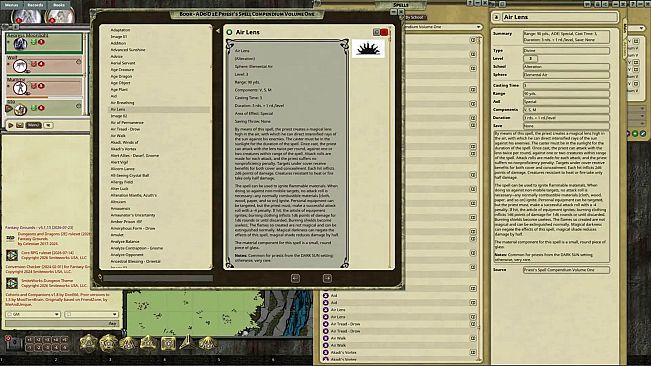This screenshot has width=651, height=366.
Task: Click the search field in book window
Action: click(158, 278)
